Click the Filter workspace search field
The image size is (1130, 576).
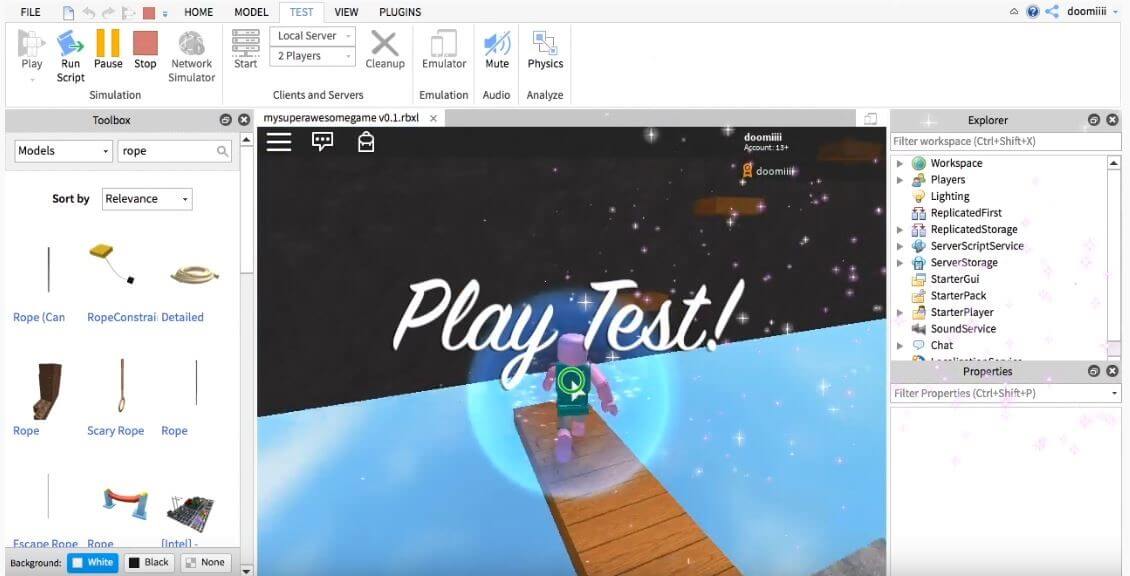1000,140
